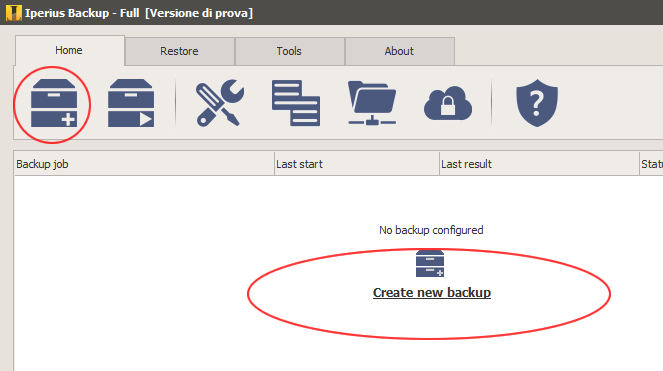Open the Tools tab
663x371 pixels.
coord(289,51)
